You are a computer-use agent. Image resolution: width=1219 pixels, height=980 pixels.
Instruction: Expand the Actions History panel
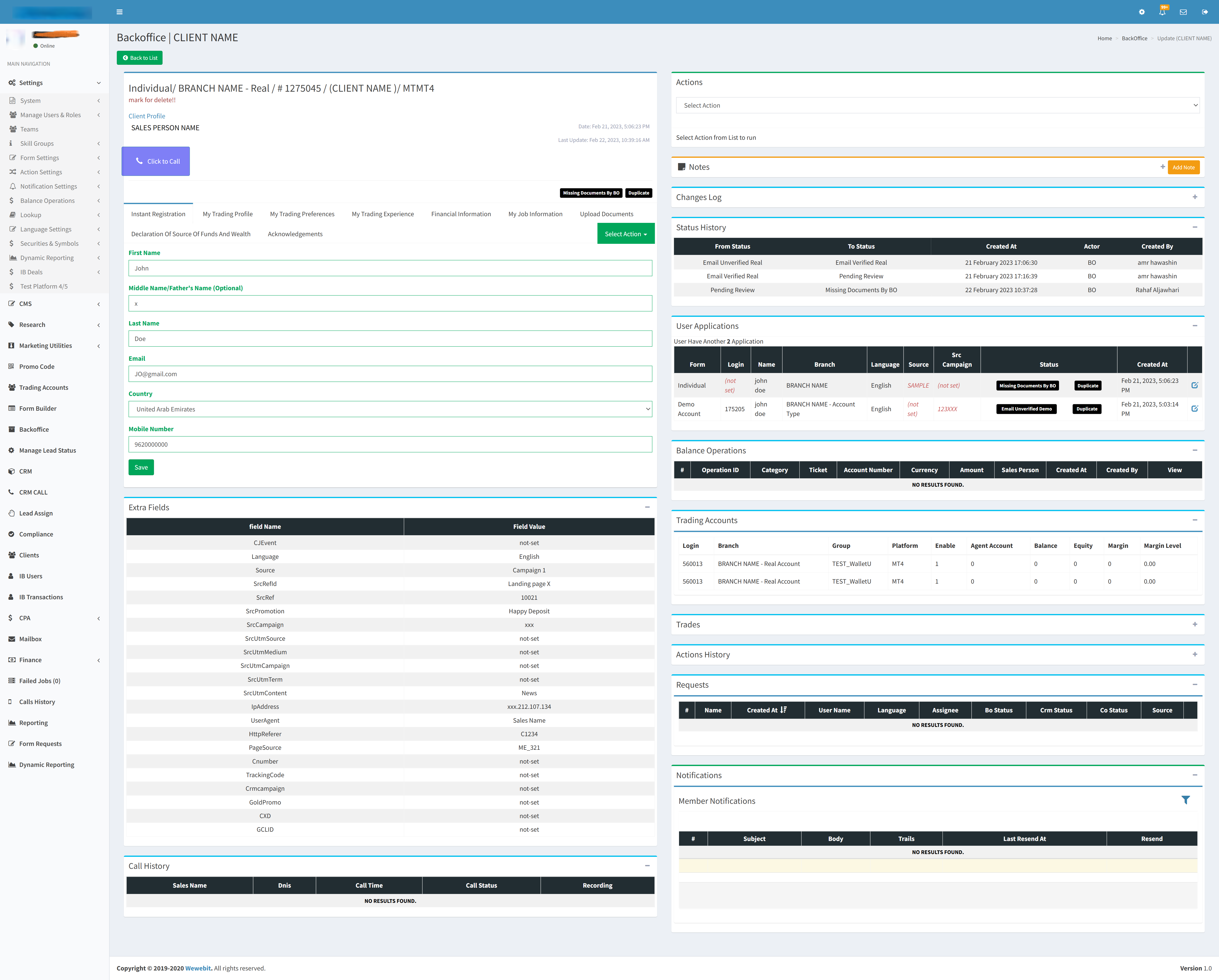tap(1195, 654)
